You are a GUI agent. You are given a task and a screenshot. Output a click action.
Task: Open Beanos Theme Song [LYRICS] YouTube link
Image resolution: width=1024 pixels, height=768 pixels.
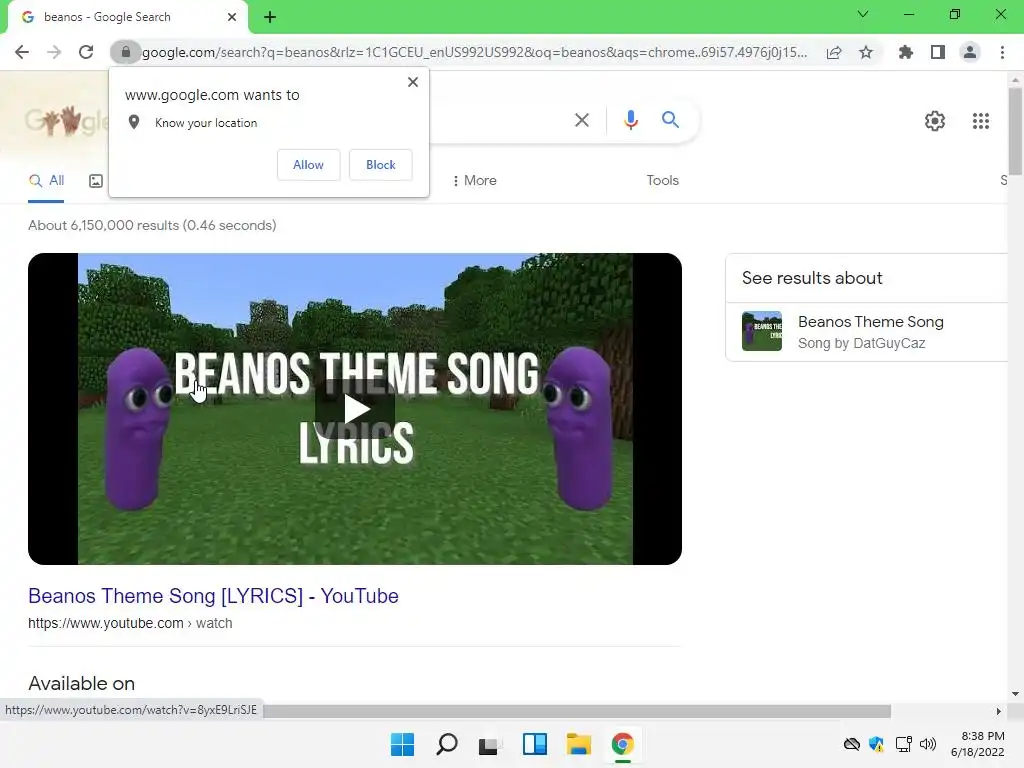(x=214, y=596)
